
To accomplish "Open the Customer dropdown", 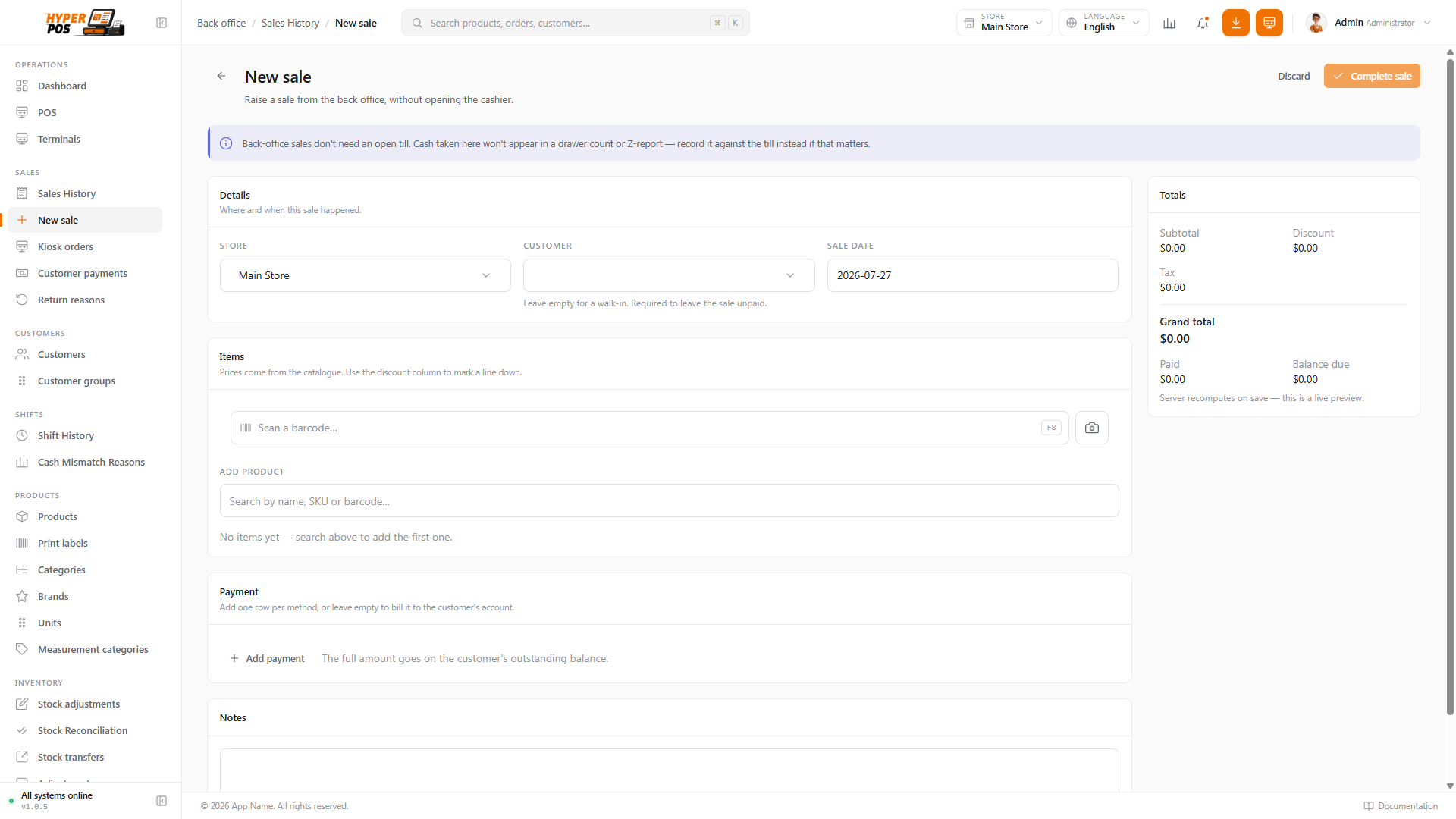I will click(x=669, y=275).
